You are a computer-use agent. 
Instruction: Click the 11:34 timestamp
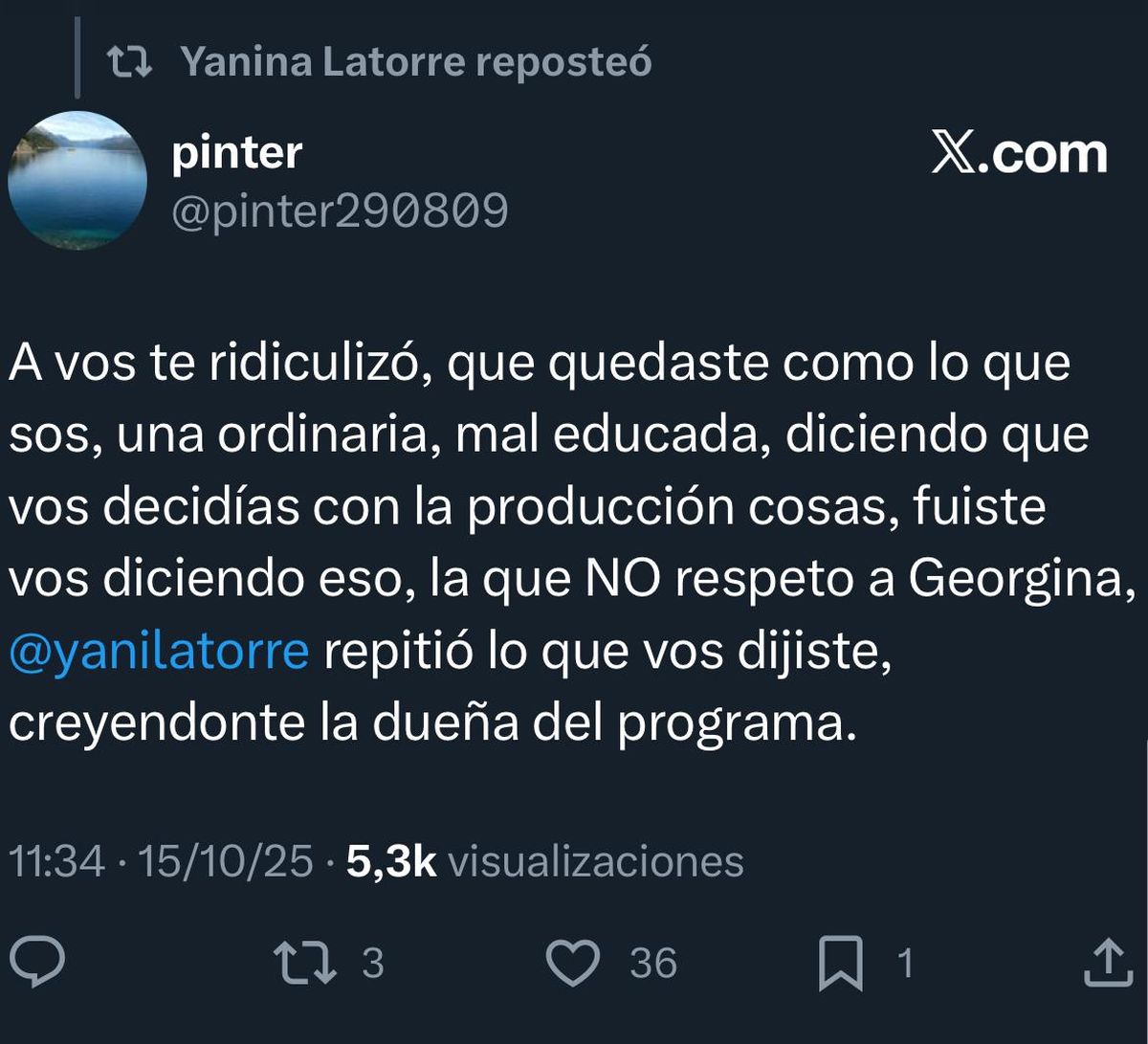(x=56, y=861)
